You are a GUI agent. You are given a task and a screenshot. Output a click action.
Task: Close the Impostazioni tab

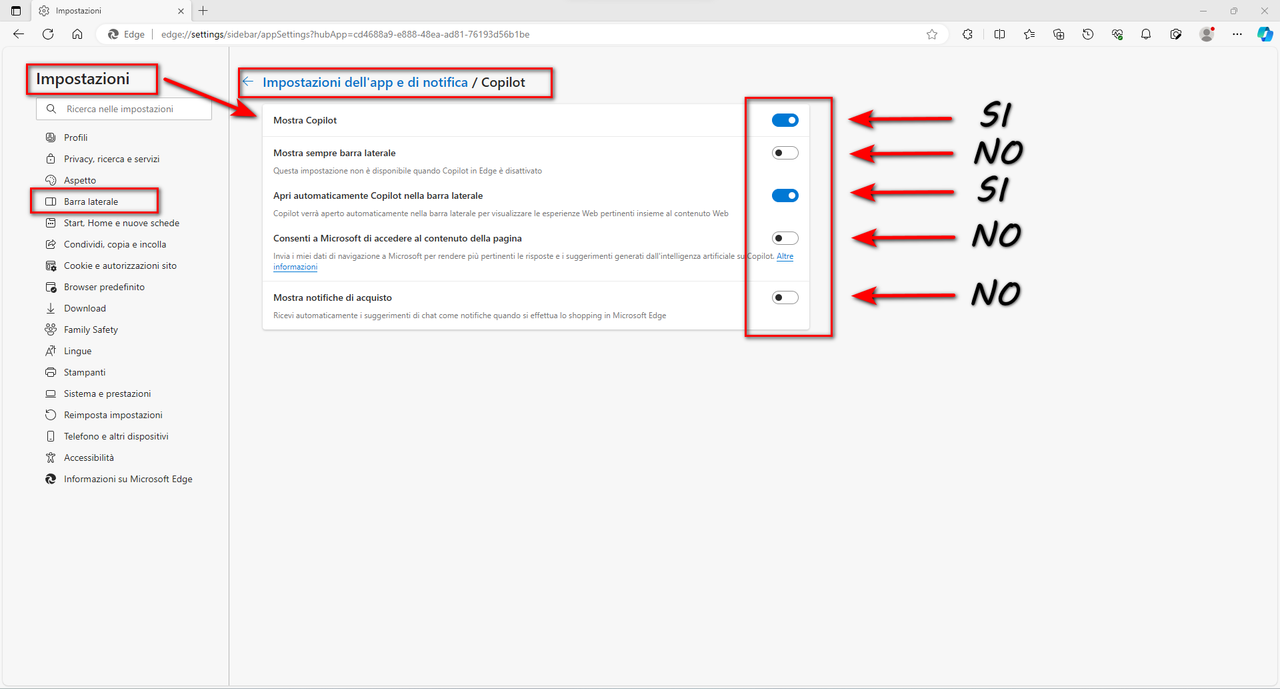179,10
